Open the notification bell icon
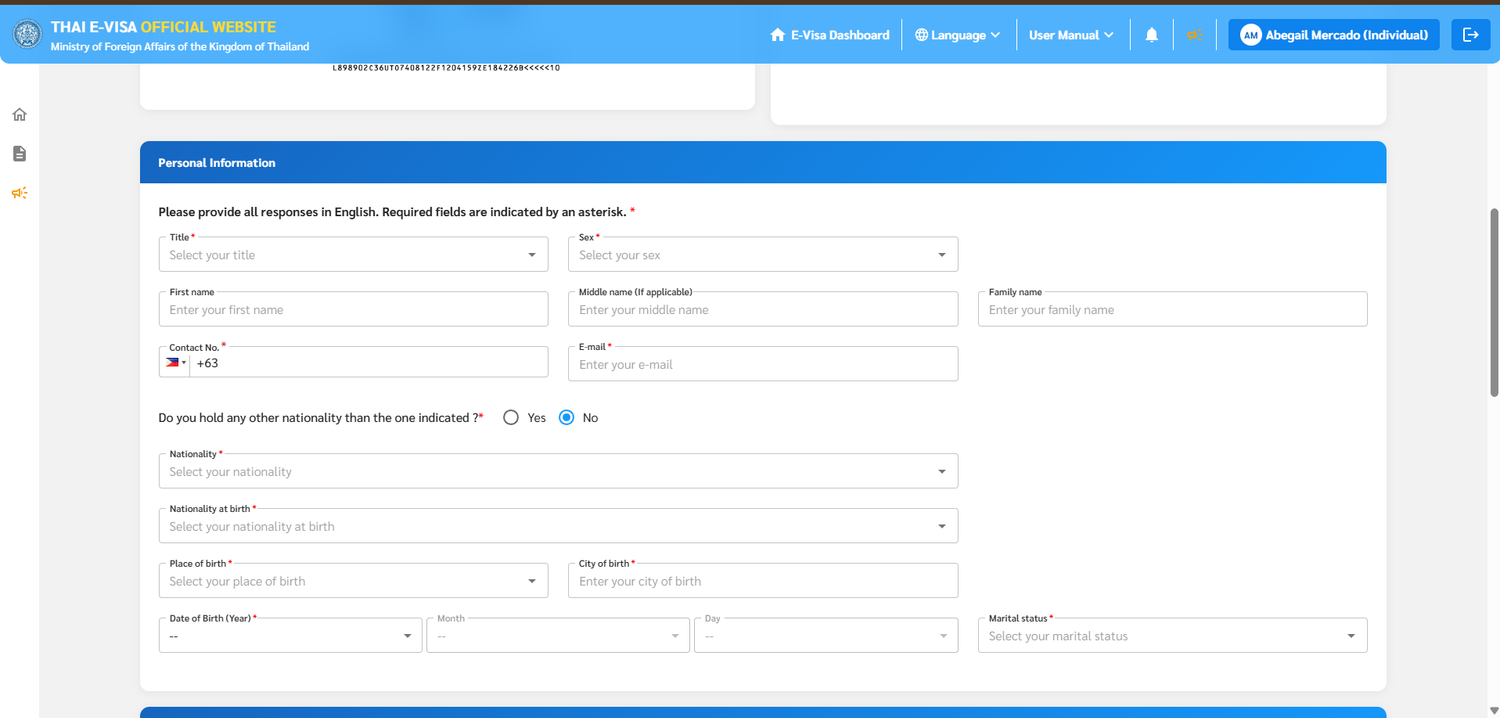Viewport: 1500px width, 718px height. [x=1151, y=35]
